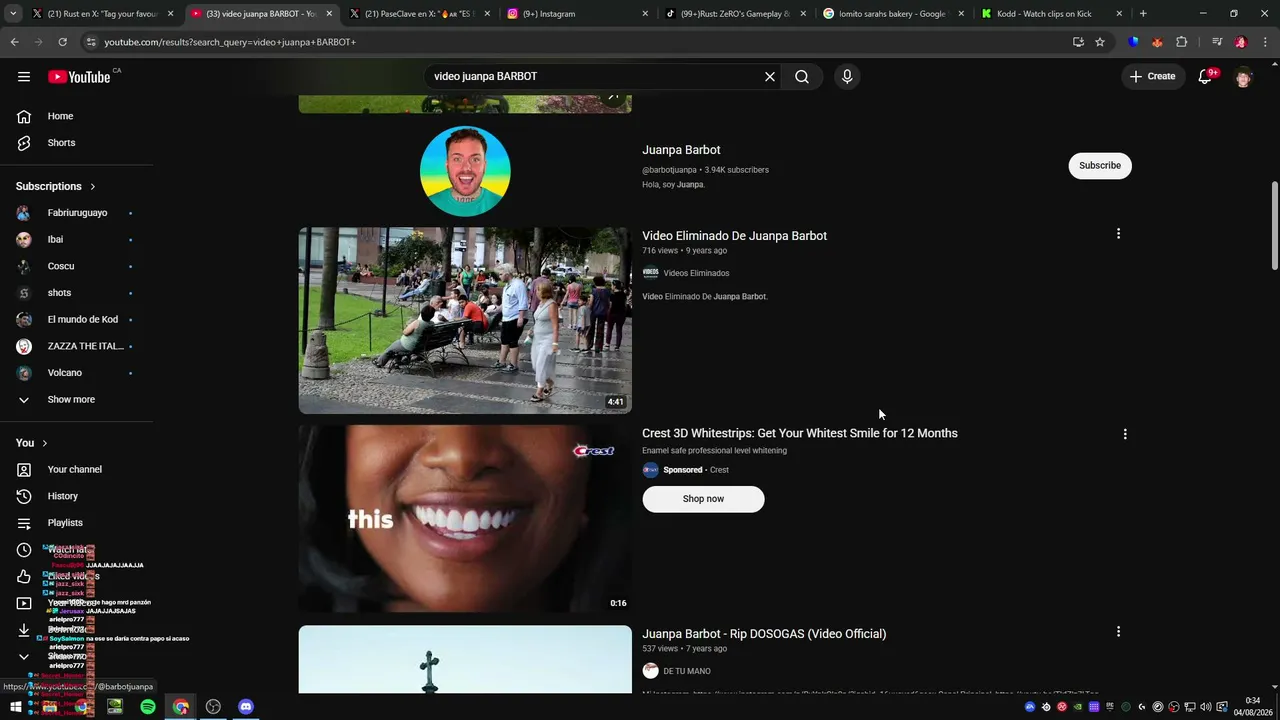The image size is (1280, 720).
Task: Open action menu for Video Eliminado De Juanpa Barbot
Action: coord(1118,234)
